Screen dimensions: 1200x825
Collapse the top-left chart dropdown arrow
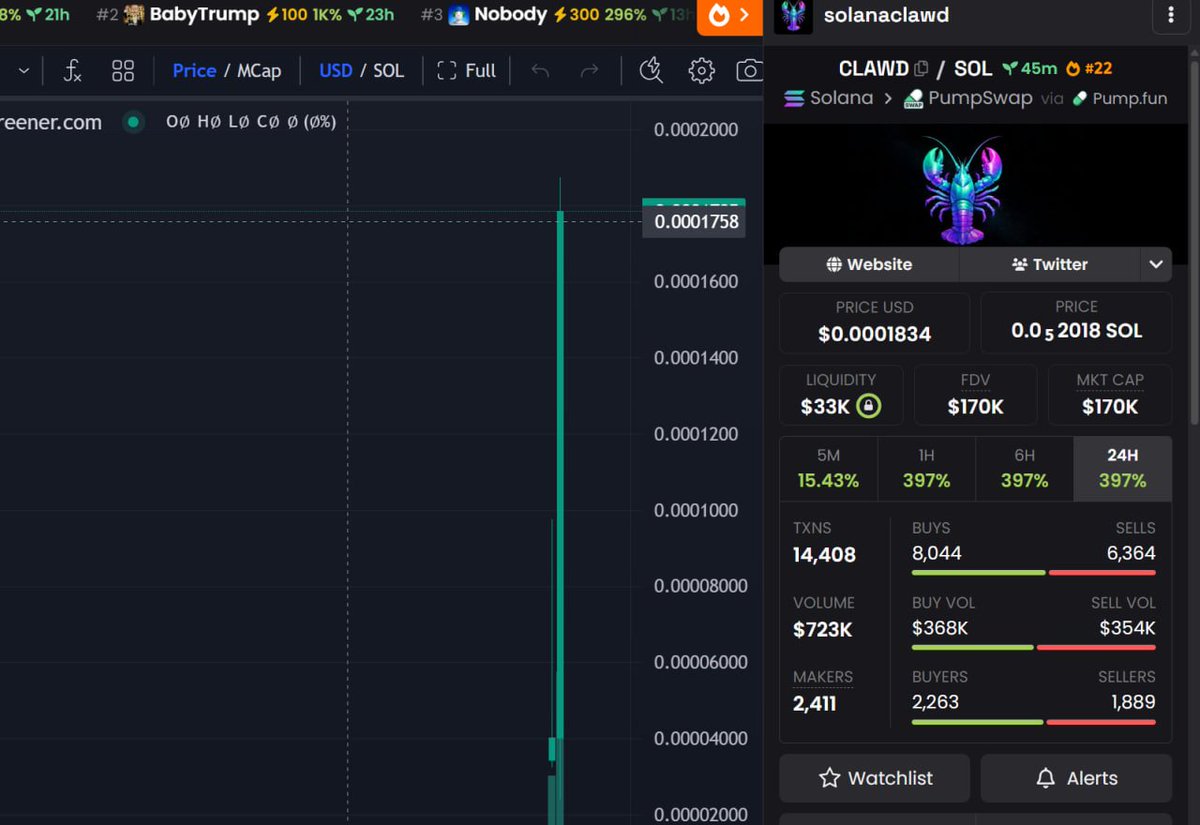tap(22, 70)
